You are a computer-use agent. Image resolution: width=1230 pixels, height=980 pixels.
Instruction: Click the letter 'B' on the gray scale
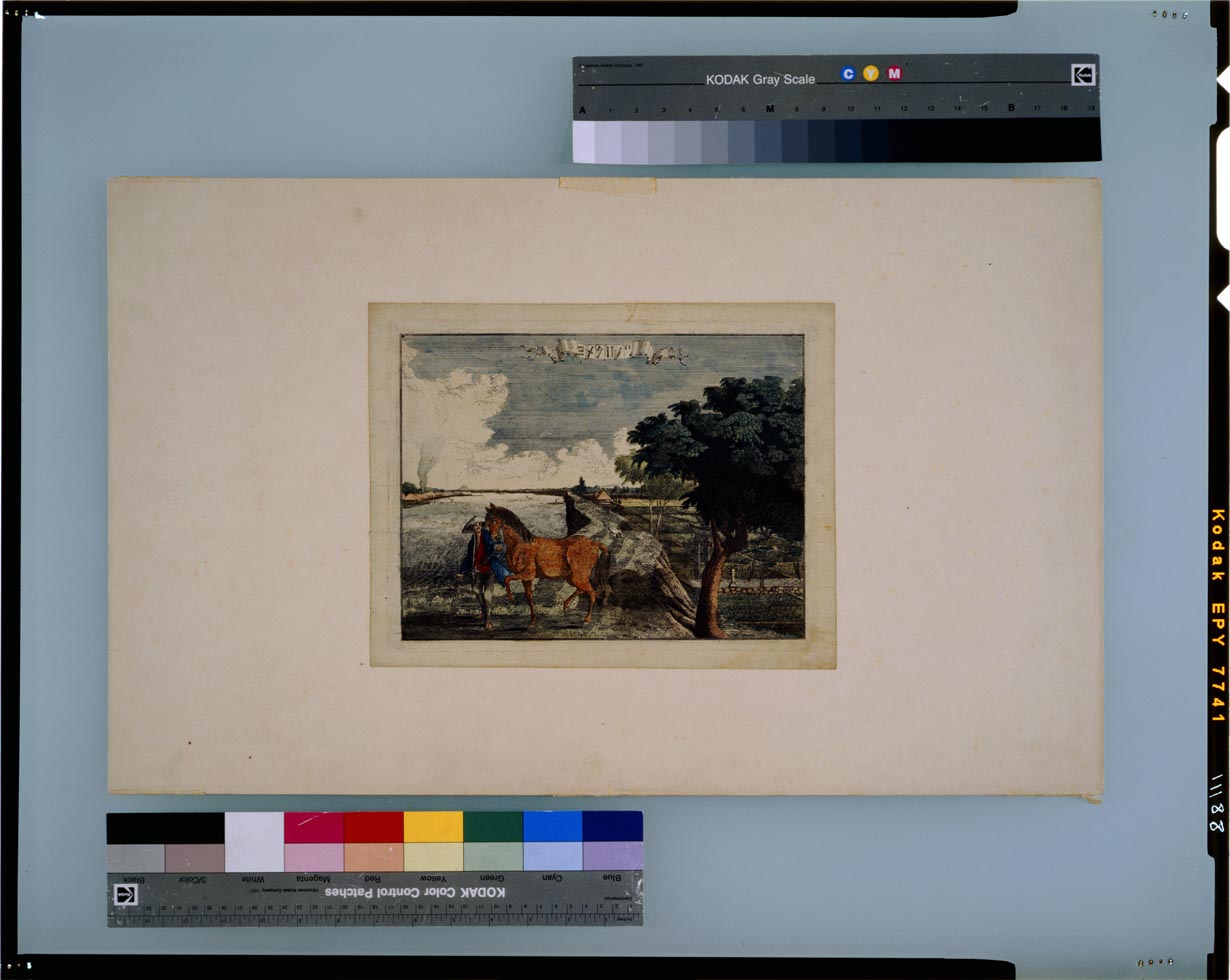1011,107
